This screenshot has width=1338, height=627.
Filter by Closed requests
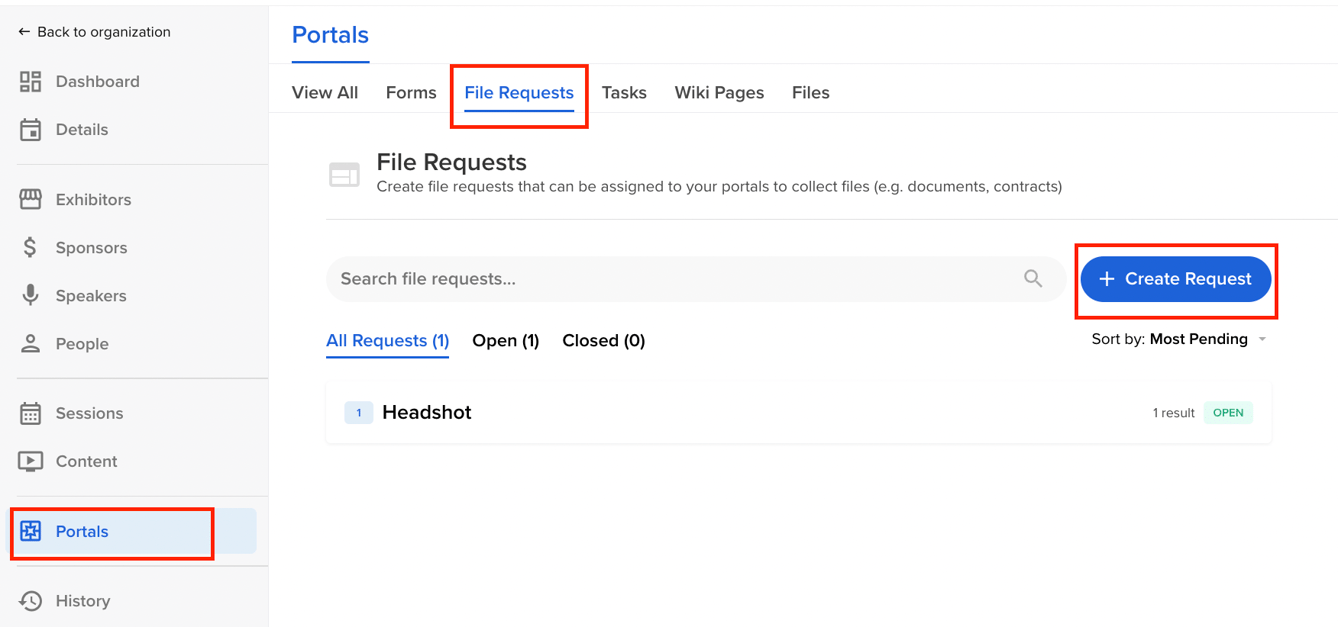point(603,340)
